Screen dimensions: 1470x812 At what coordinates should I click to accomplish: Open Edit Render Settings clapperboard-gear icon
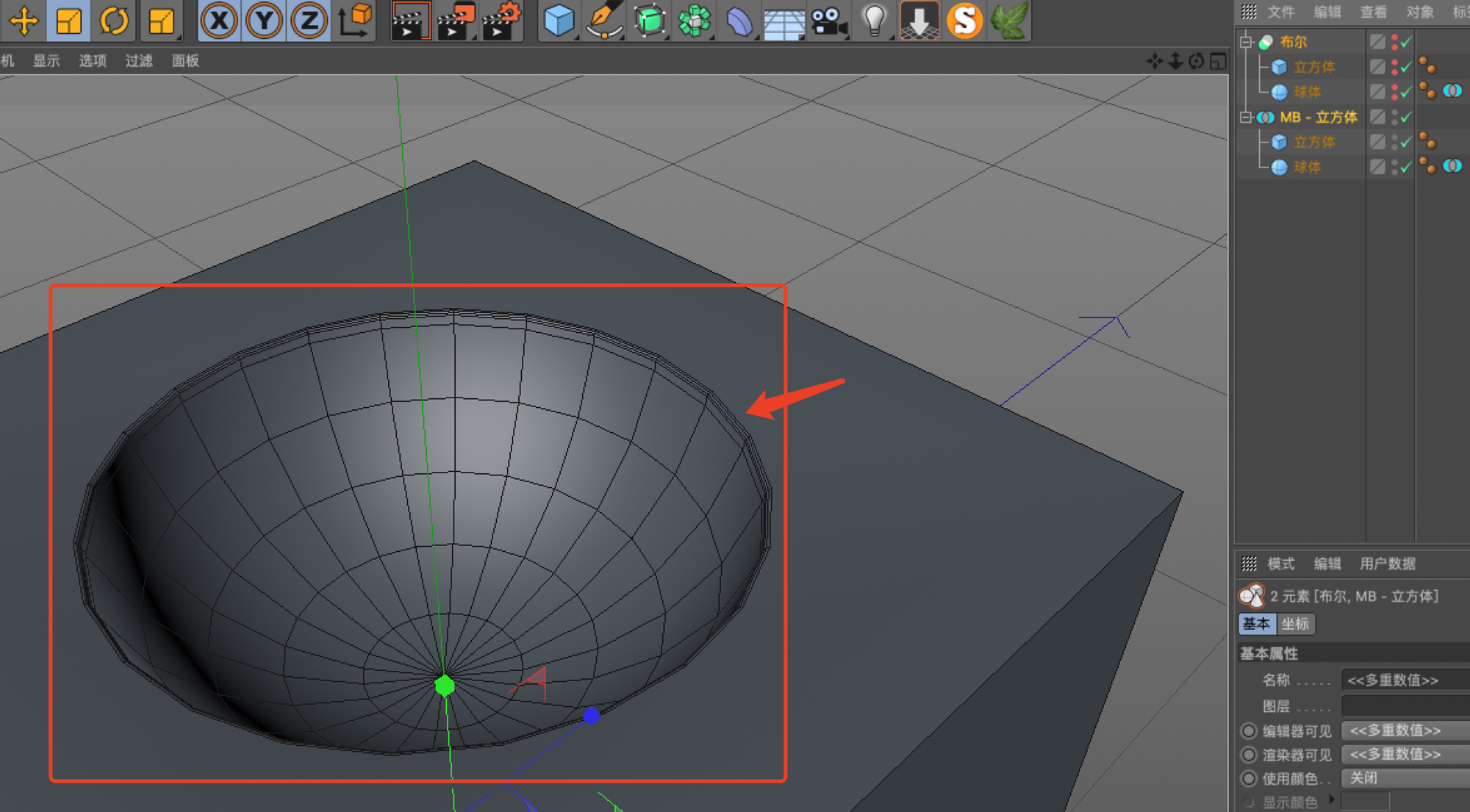coord(501,20)
